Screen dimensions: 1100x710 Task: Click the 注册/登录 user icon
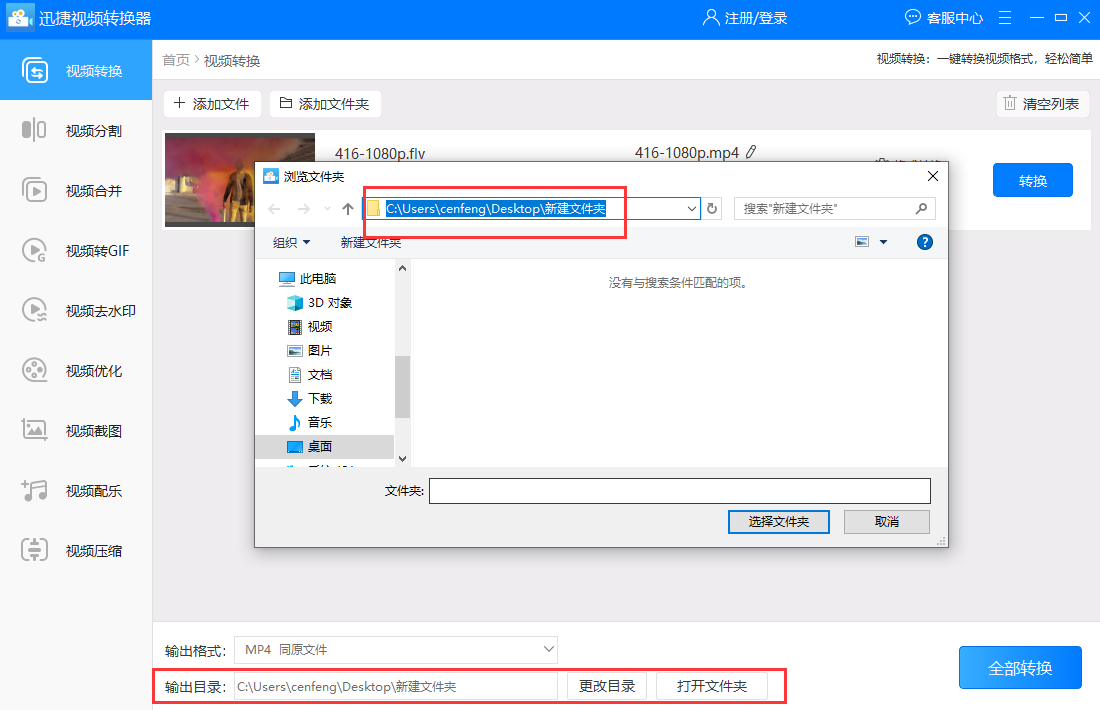pyautogui.click(x=711, y=18)
